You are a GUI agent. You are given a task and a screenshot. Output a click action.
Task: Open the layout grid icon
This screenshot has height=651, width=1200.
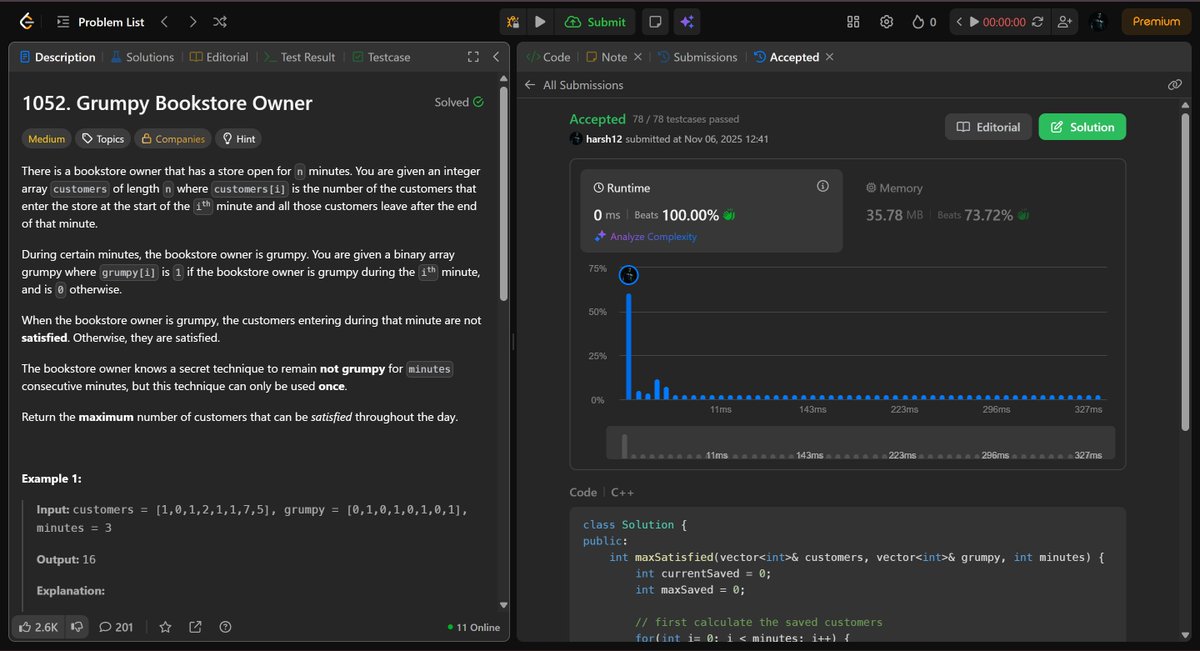pos(853,21)
